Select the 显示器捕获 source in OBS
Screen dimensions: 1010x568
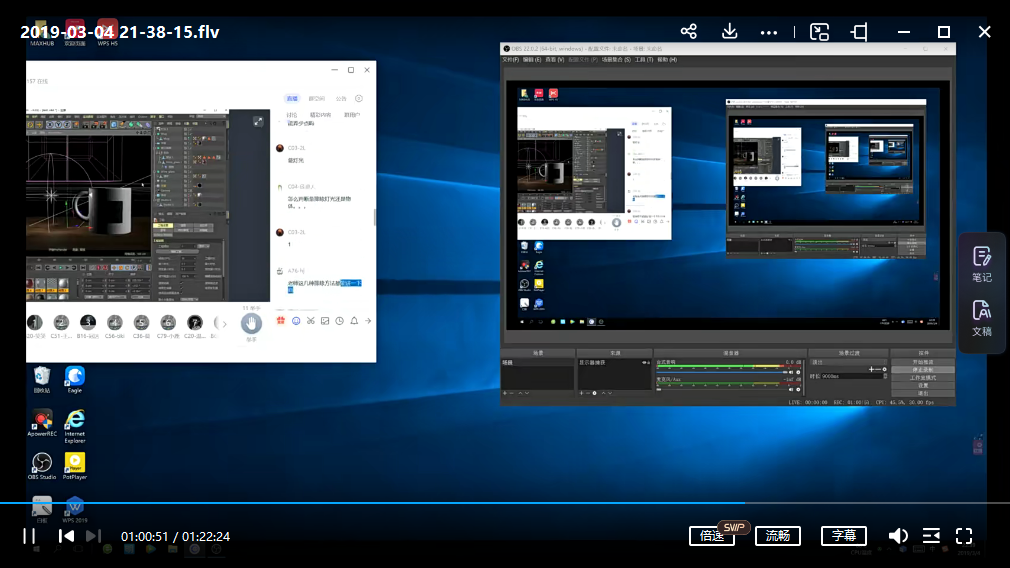(x=613, y=363)
